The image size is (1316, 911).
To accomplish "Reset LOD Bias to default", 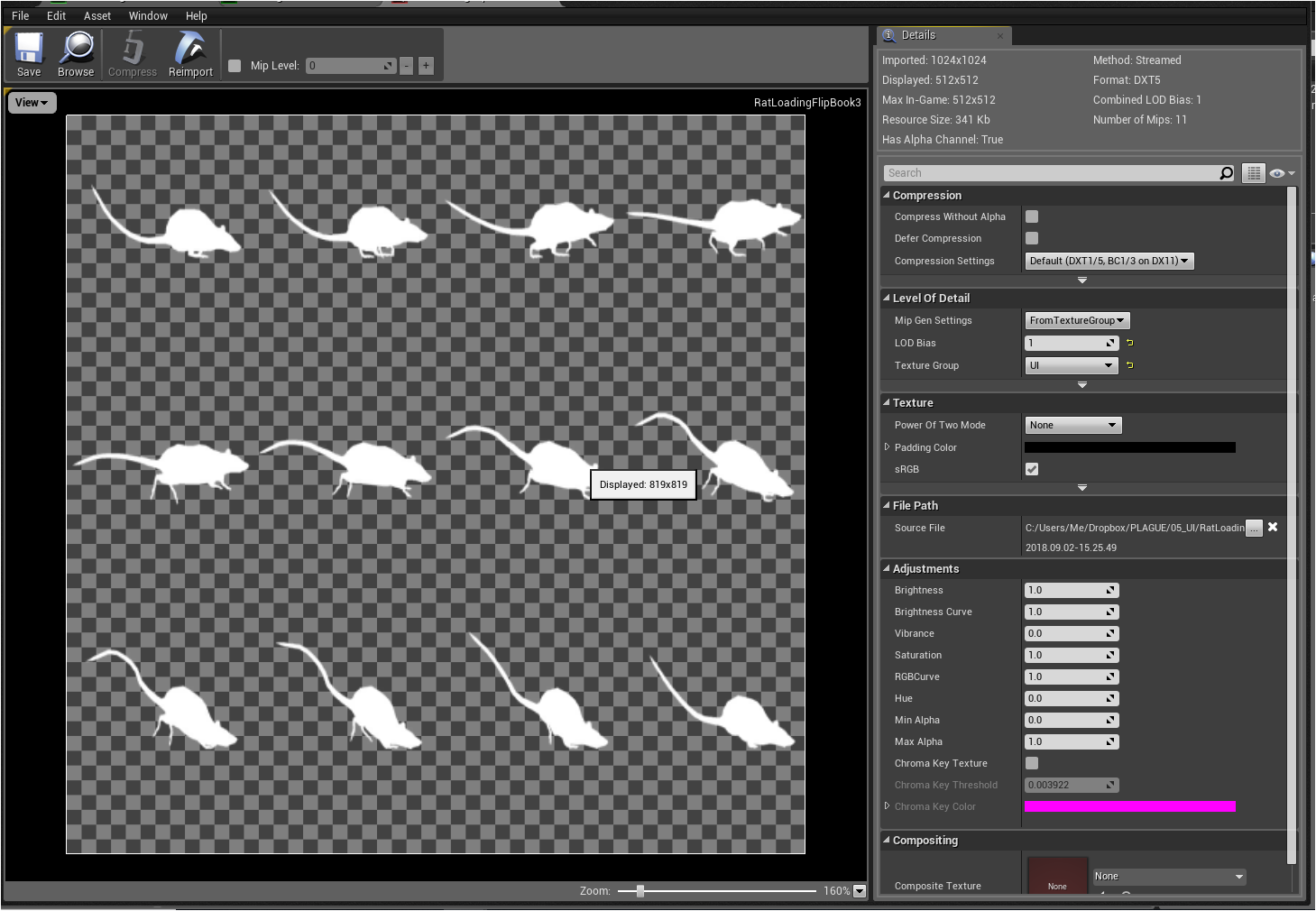I will tap(1129, 343).
